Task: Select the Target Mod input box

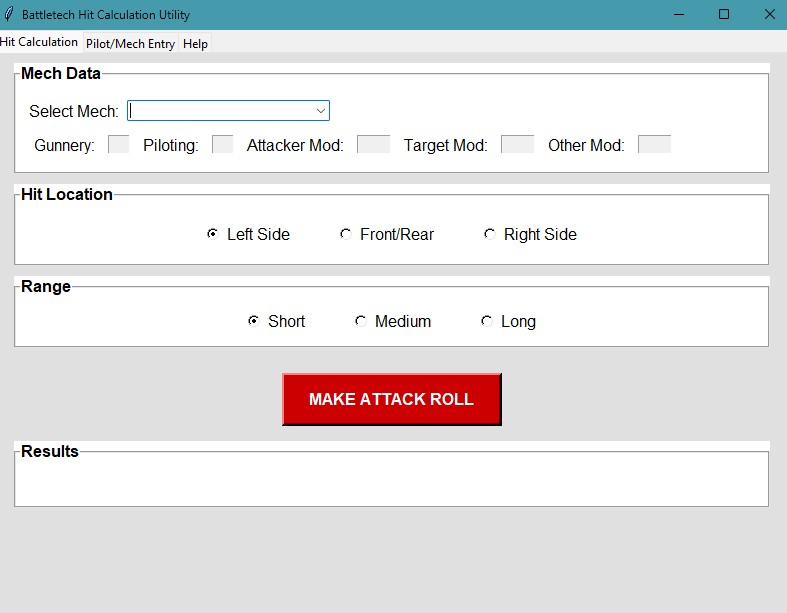Action: click(517, 144)
